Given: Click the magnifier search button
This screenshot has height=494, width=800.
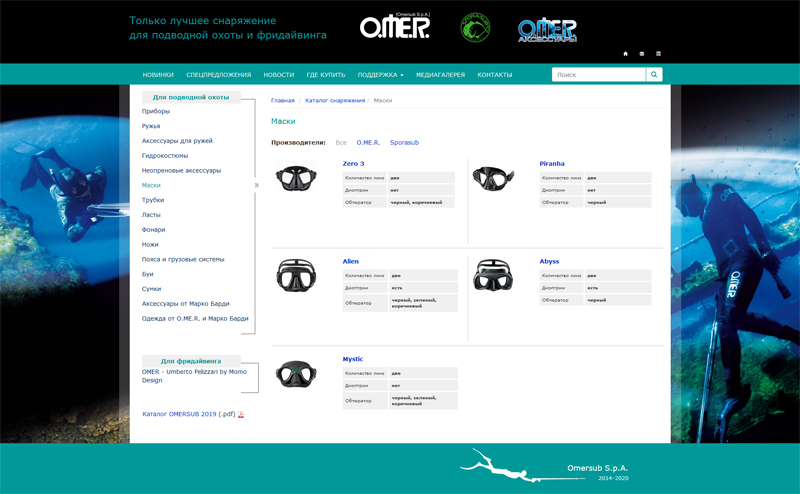Looking at the screenshot, I should tap(654, 75).
